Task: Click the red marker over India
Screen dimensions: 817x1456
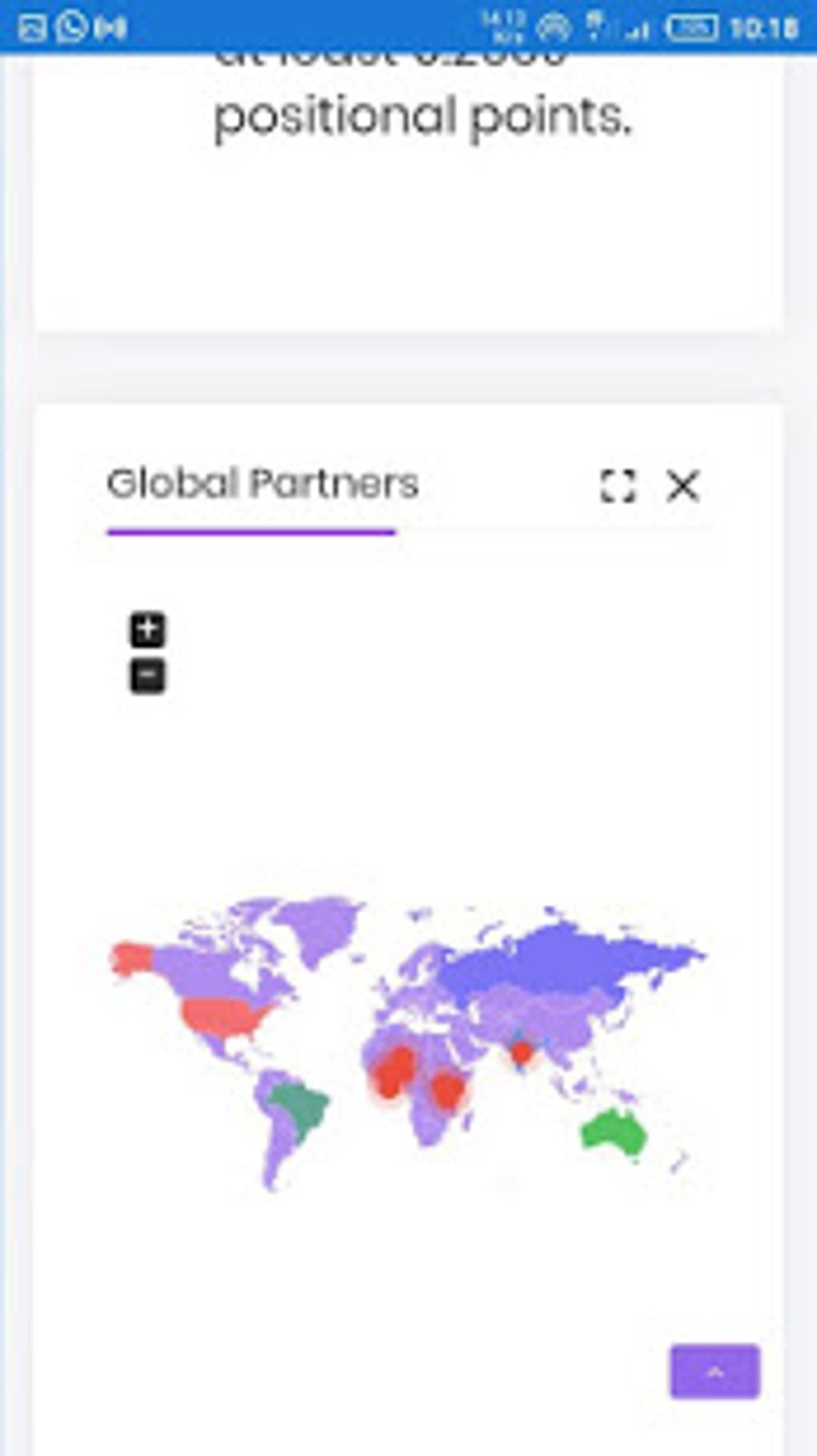Action: point(521,1052)
